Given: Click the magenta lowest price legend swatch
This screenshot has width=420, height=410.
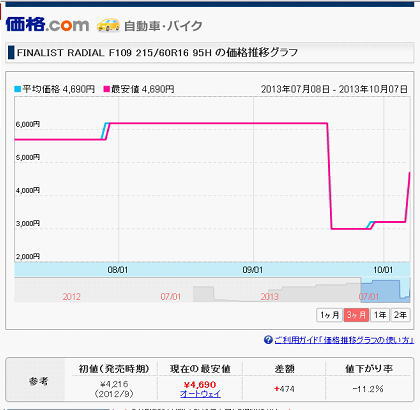Looking at the screenshot, I should tap(107, 89).
